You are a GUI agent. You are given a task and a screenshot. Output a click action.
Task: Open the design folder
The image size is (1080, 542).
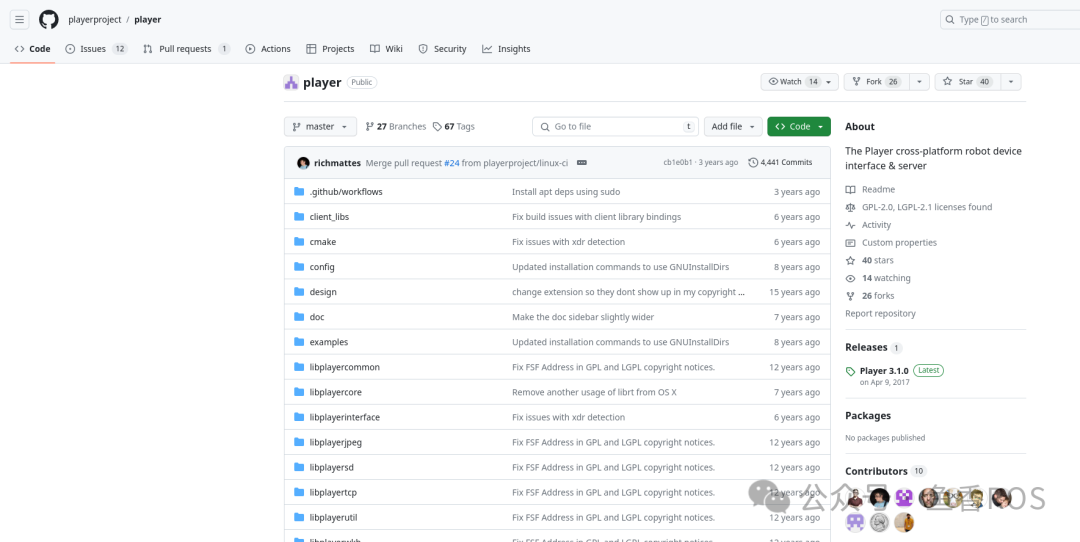pyautogui.click(x=323, y=292)
